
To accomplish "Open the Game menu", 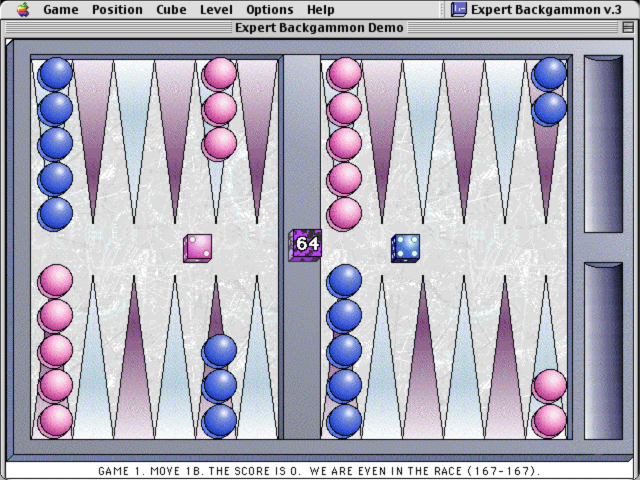I will pos(61,9).
